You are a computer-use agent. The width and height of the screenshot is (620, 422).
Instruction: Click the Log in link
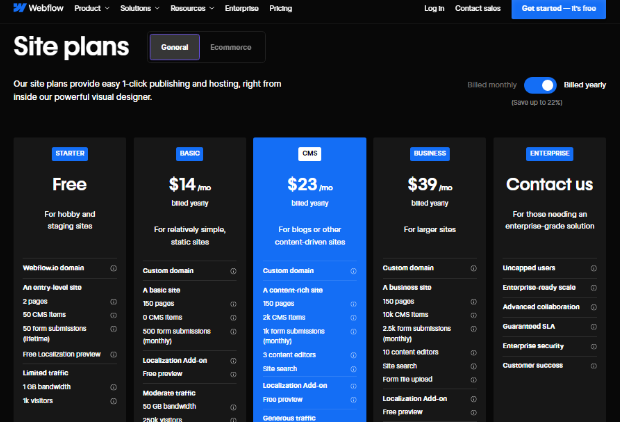tap(434, 8)
